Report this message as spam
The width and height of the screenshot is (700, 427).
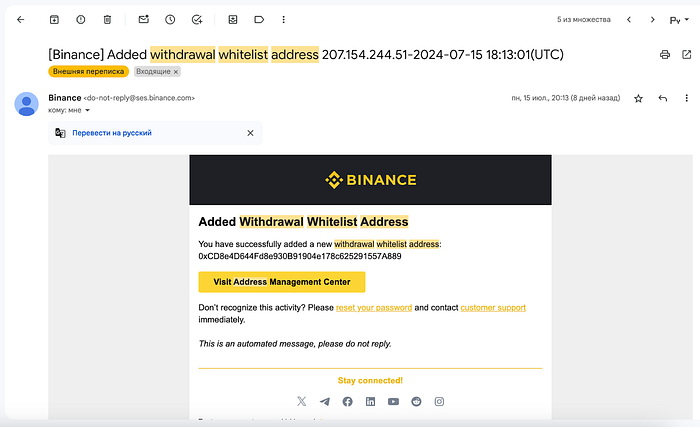pyautogui.click(x=81, y=20)
